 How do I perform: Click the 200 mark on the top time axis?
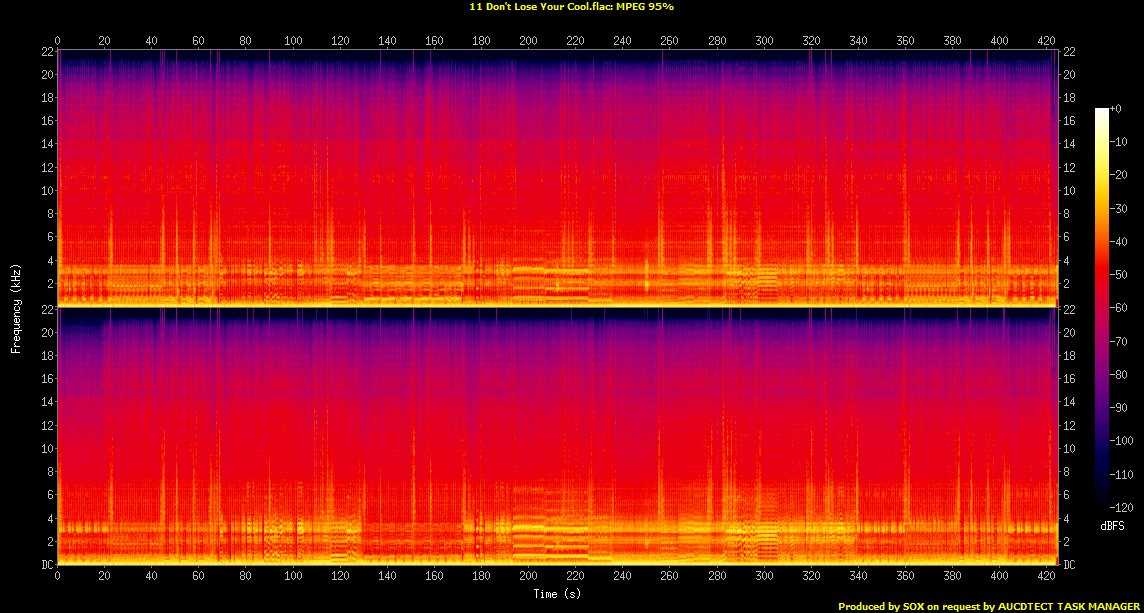528,41
